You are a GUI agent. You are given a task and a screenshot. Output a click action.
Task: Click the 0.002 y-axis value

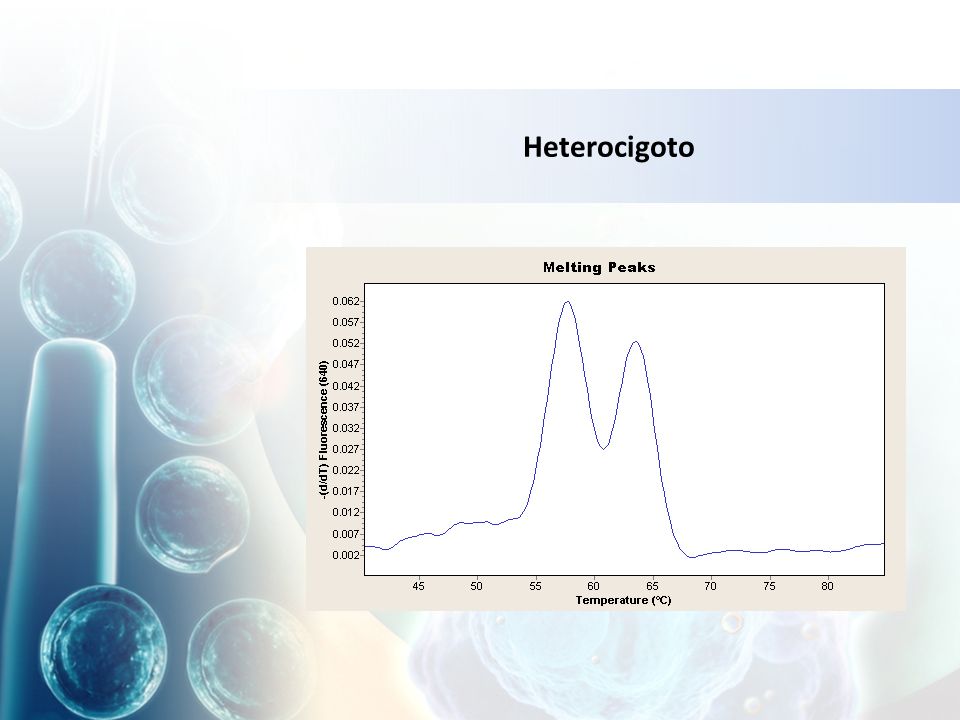tap(345, 555)
